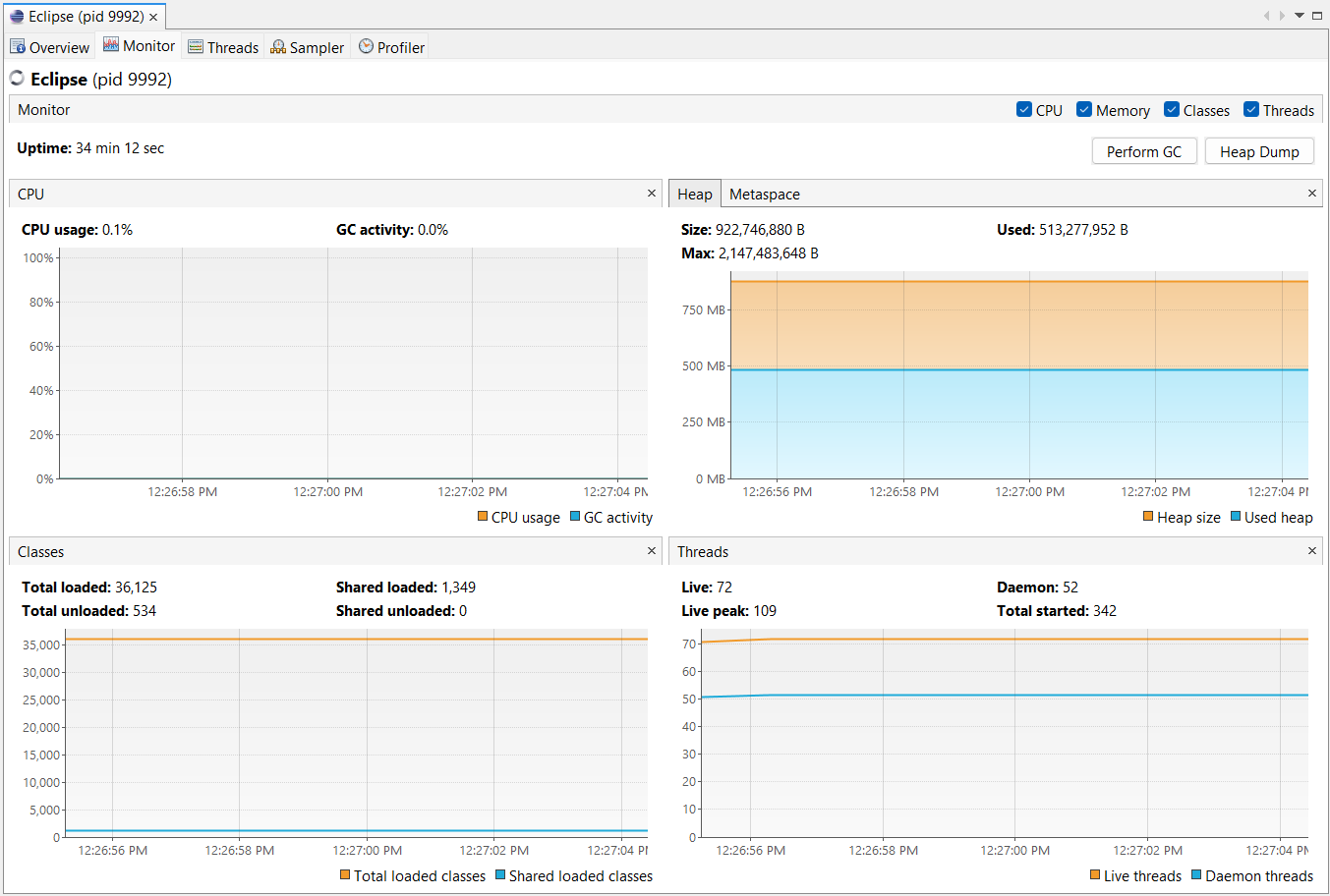Click the Profiler clock icon
The width and height of the screenshot is (1330, 896).
point(366,46)
